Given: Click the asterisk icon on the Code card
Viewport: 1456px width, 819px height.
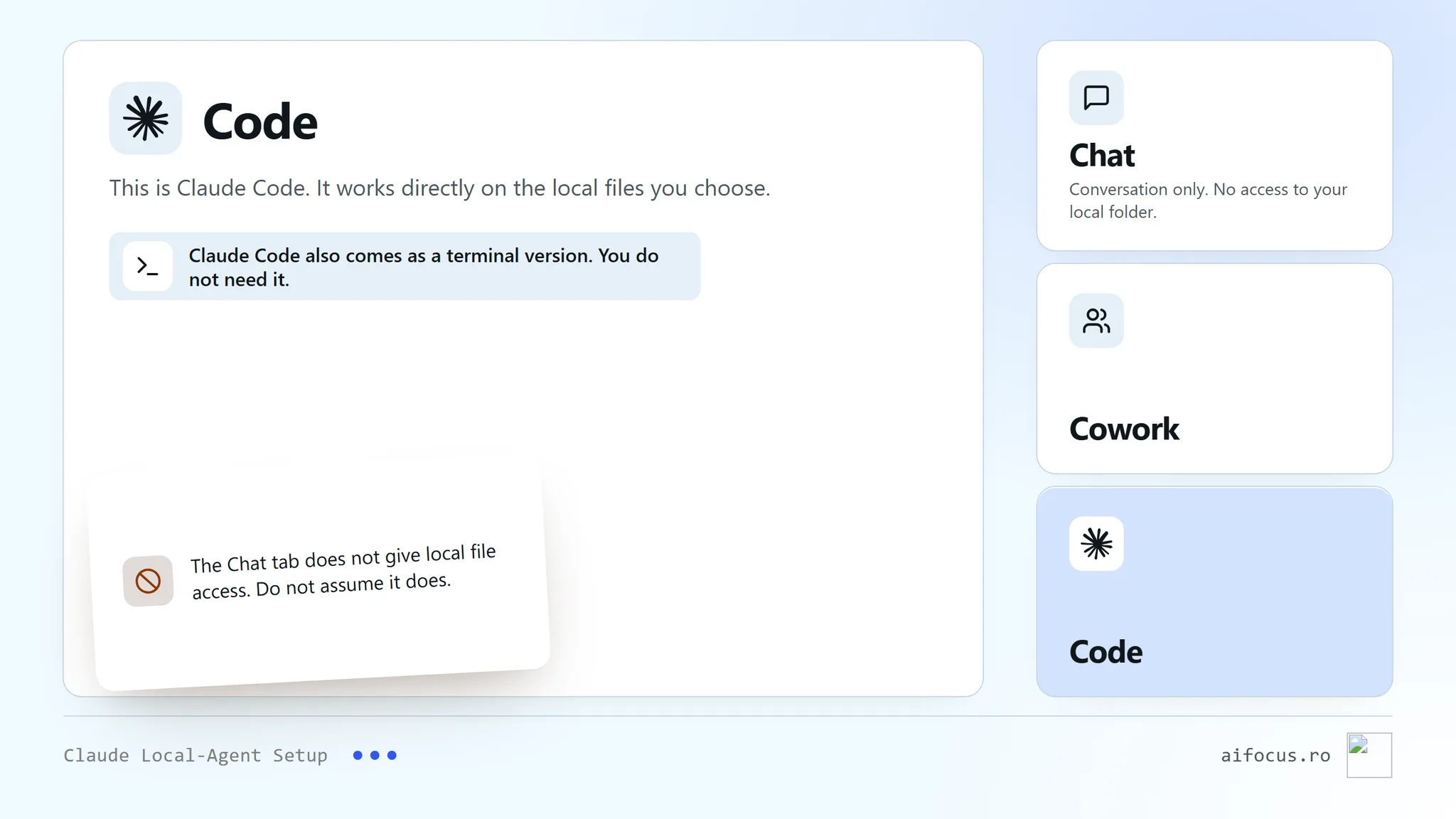Looking at the screenshot, I should tap(1096, 544).
